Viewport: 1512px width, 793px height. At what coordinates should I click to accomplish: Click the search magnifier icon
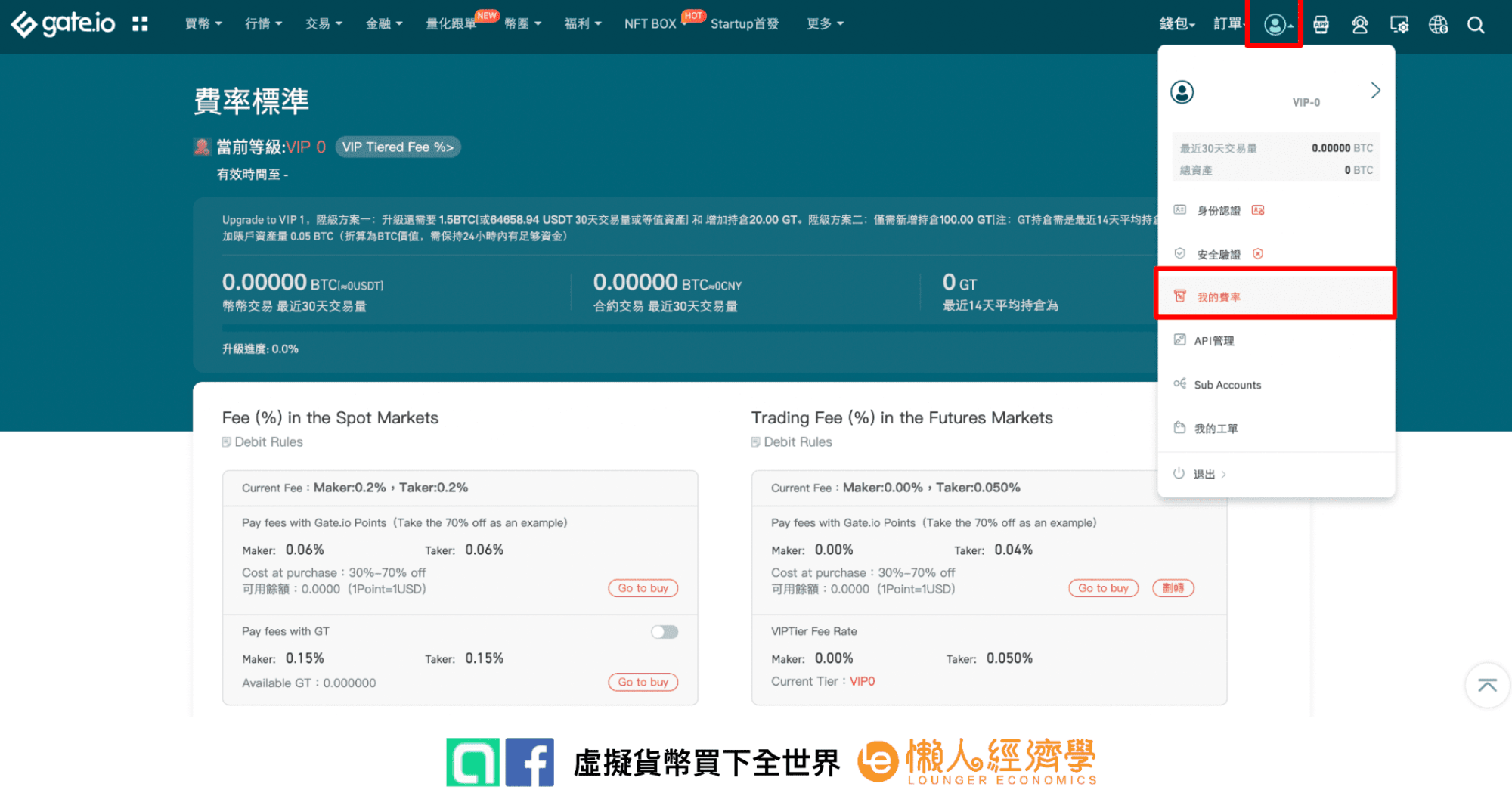[x=1476, y=25]
